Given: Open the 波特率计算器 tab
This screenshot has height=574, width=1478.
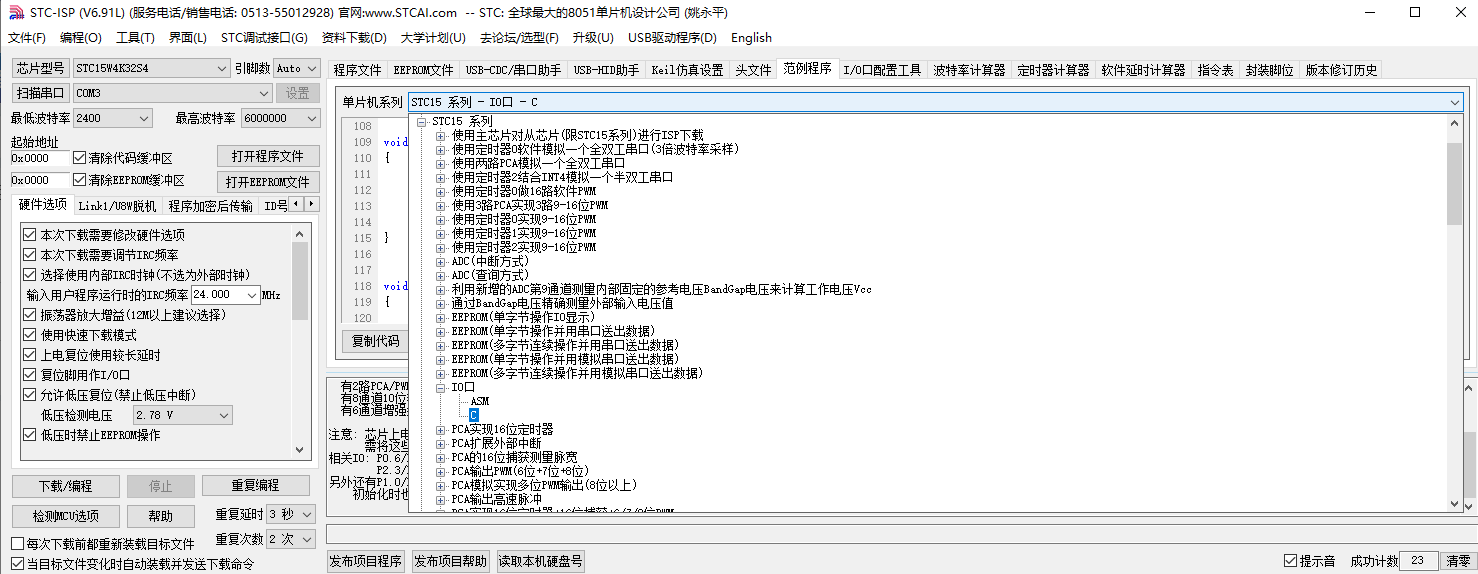Looking at the screenshot, I should pos(969,70).
